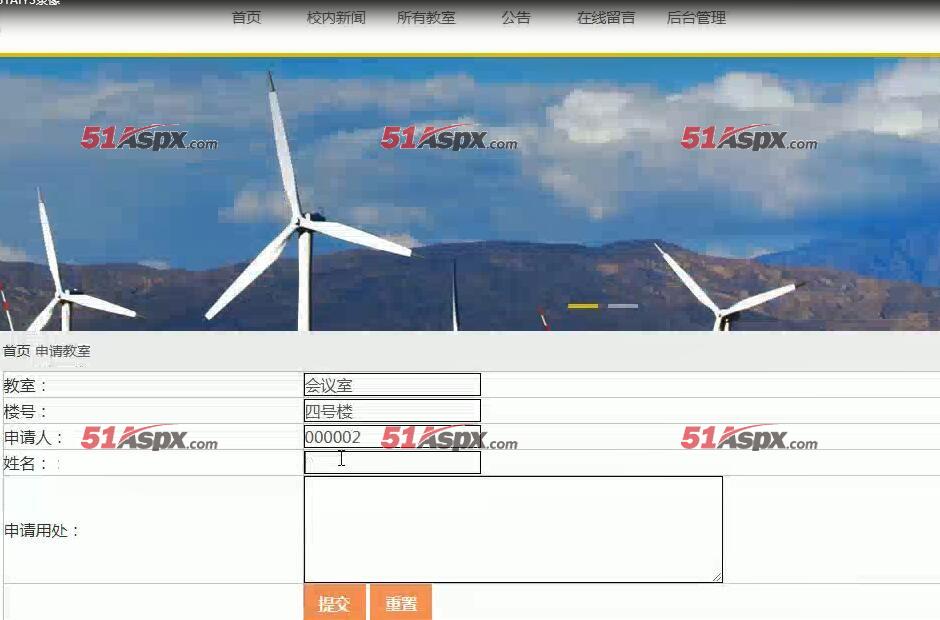Click the 申请人 field containing 000002

[x=392, y=437]
